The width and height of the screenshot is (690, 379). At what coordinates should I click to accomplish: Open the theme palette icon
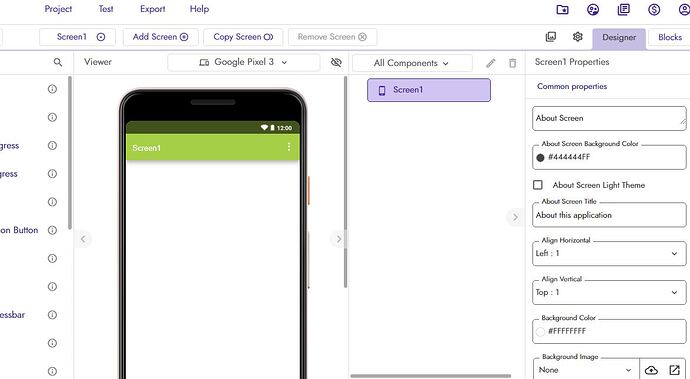pos(593,9)
